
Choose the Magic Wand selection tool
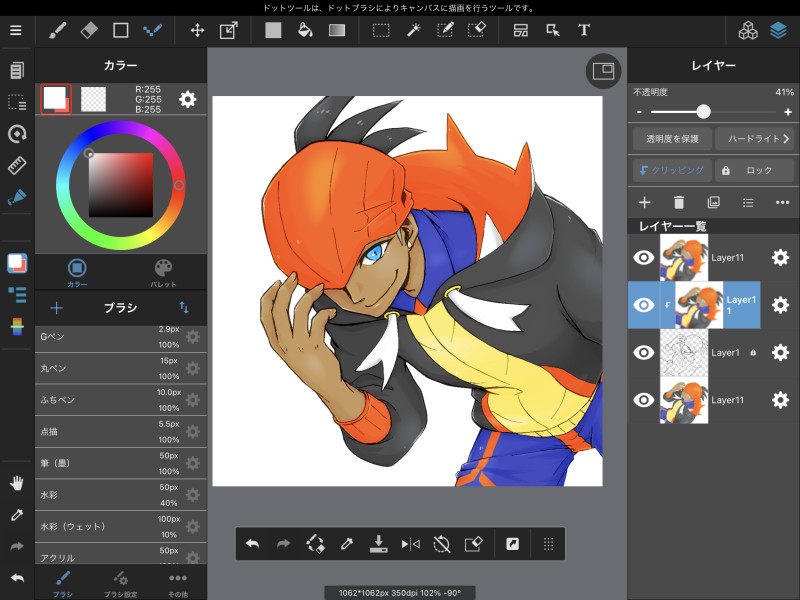coord(412,30)
